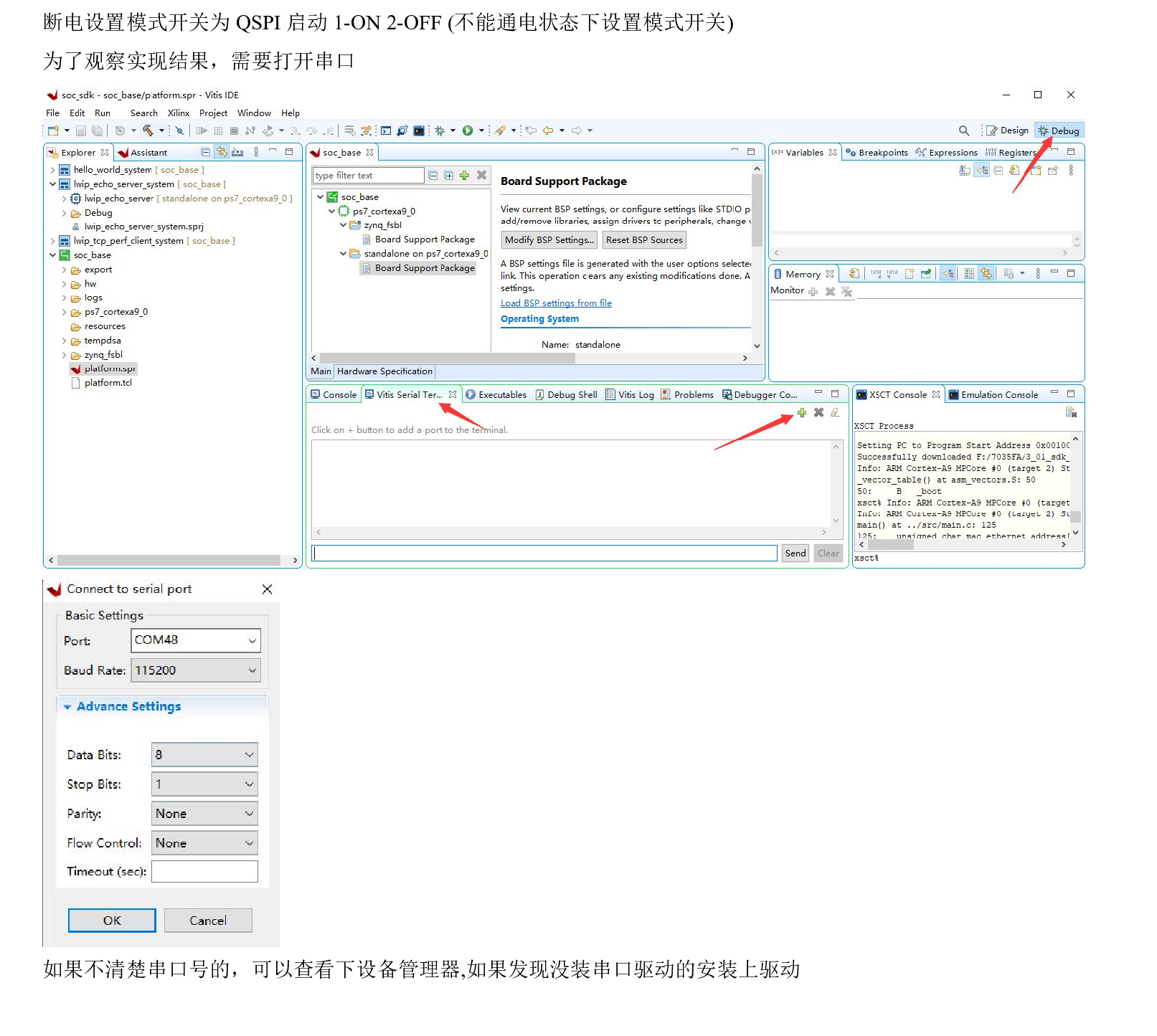Click the XSCT Console horizontal scrollbar
The height and width of the screenshot is (1036, 1157).
[892, 545]
